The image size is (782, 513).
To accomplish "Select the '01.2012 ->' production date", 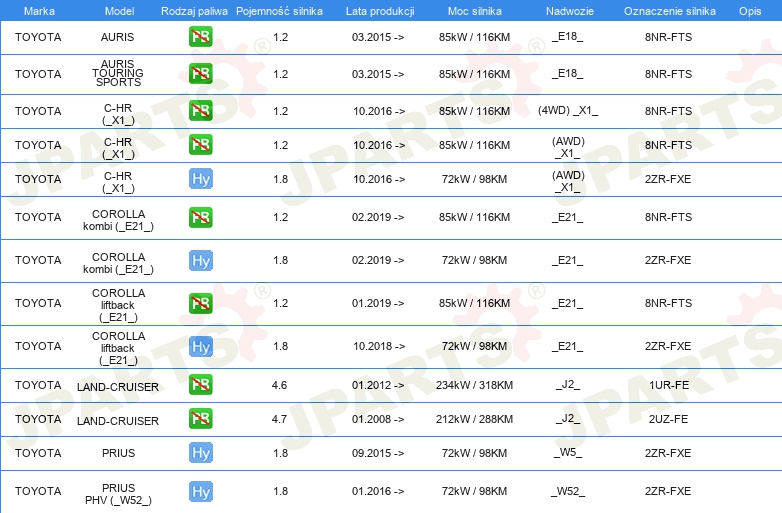I will [x=378, y=385].
